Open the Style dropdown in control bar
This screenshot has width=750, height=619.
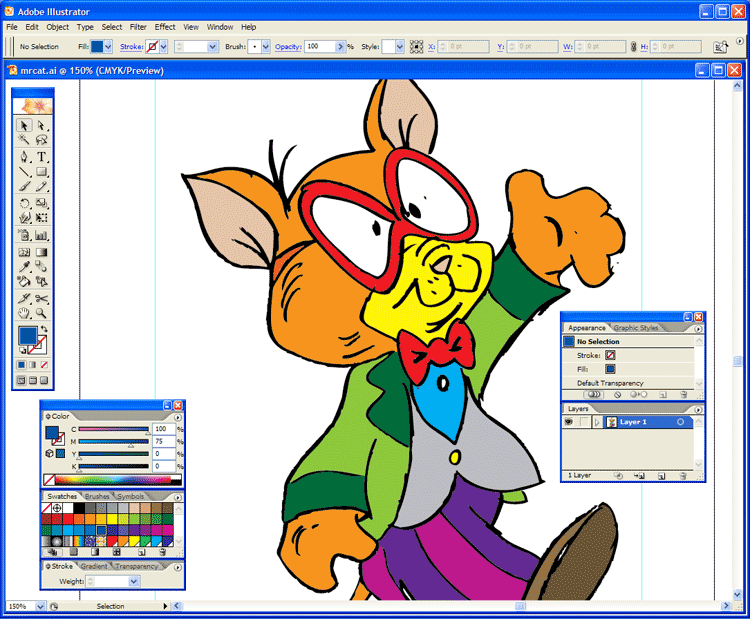(x=399, y=47)
